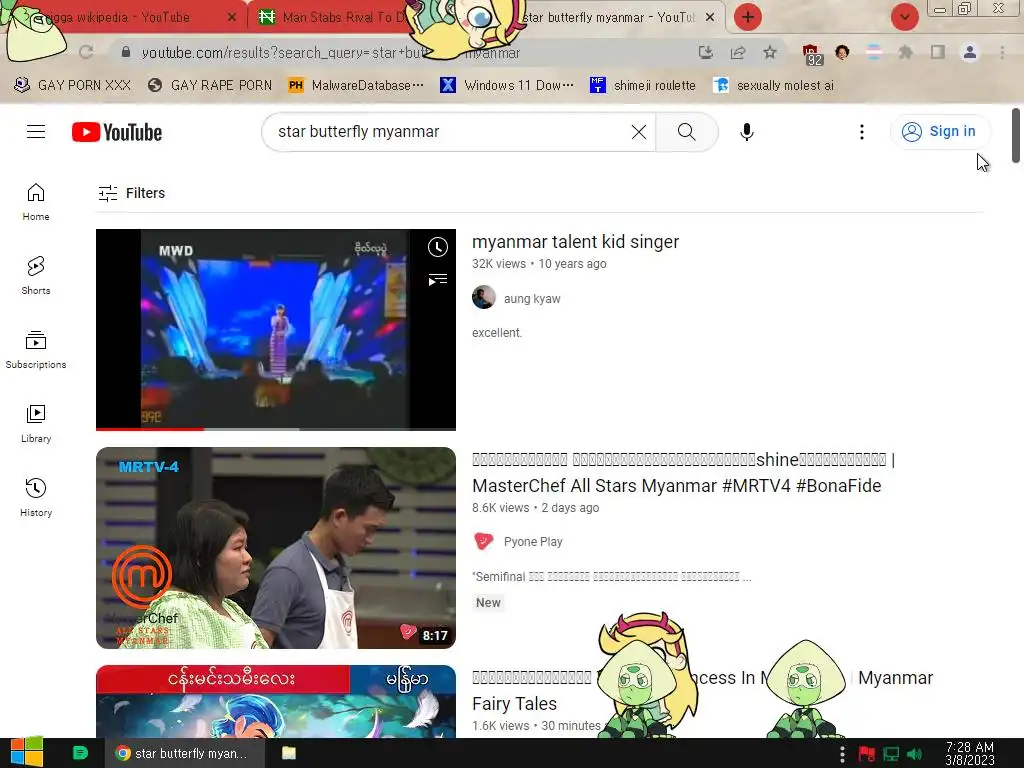Open the aung kyaw channel name
The image size is (1024, 768).
[532, 298]
